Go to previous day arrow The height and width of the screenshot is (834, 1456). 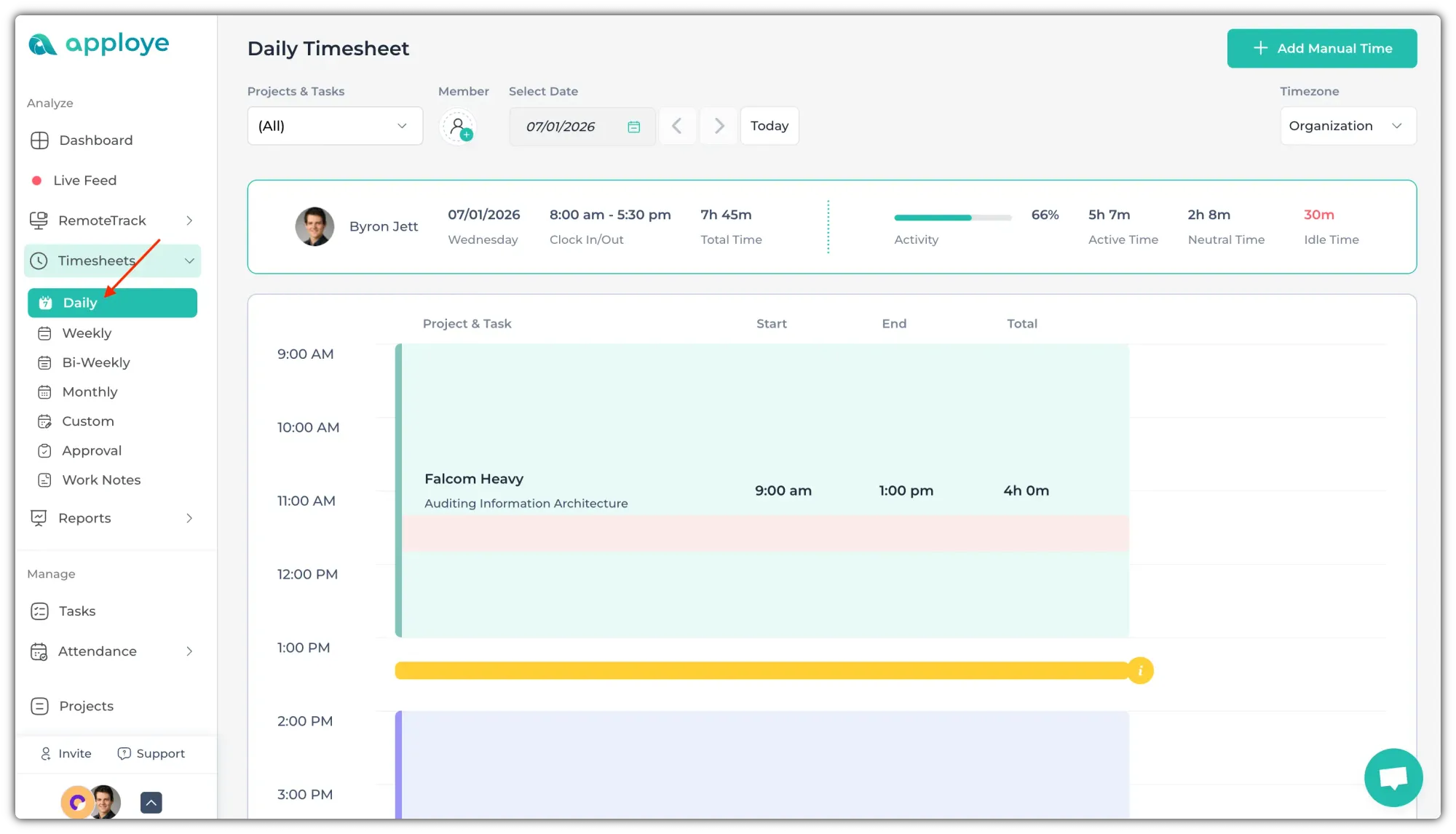pos(677,127)
